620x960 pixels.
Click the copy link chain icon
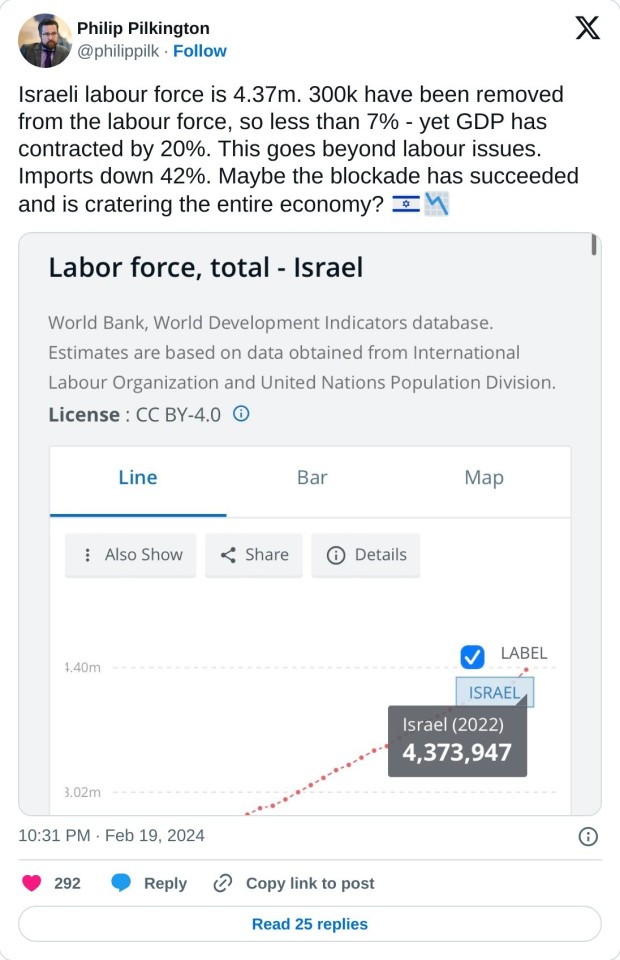[223, 883]
